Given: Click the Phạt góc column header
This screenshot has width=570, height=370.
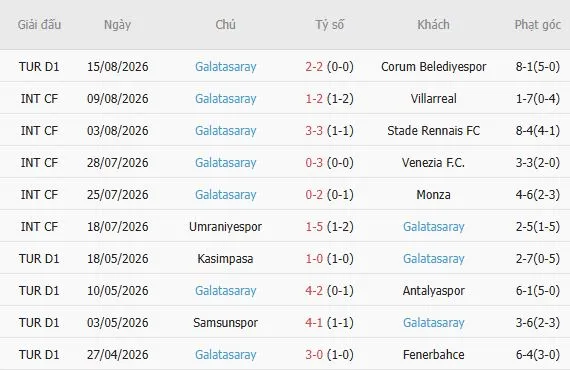Looking at the screenshot, I should click(538, 25).
